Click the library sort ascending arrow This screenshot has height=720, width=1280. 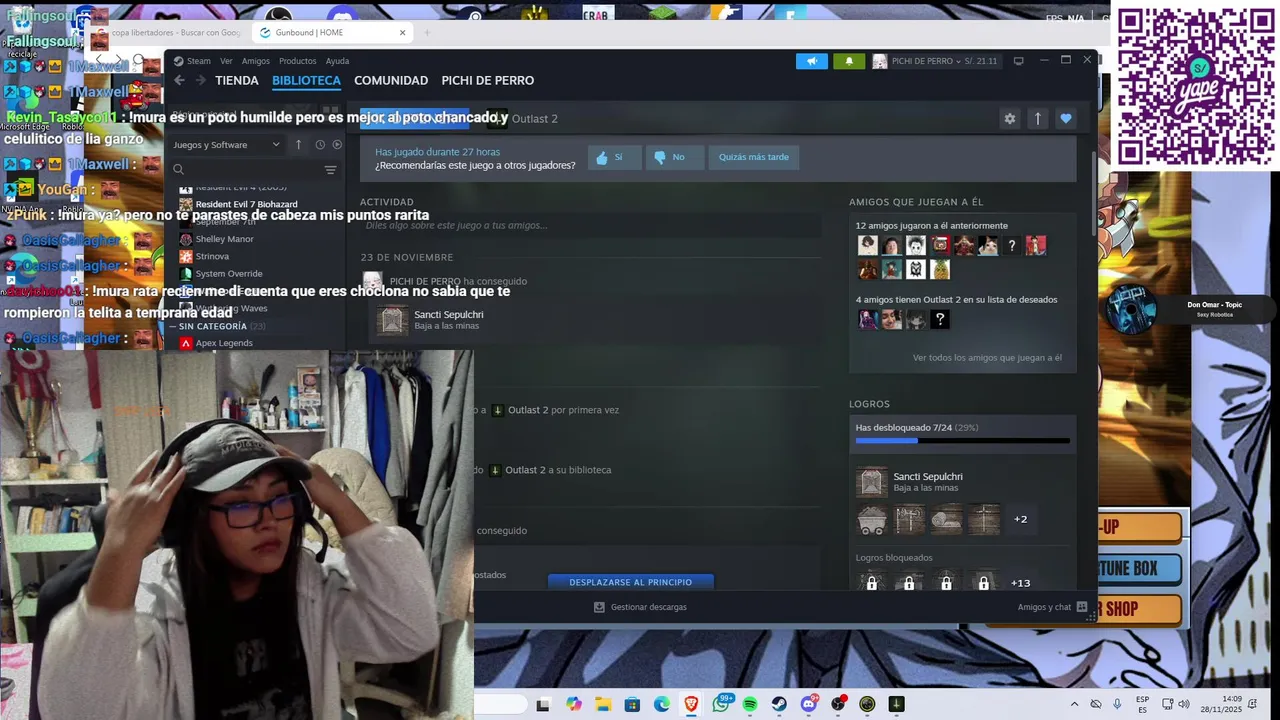click(x=298, y=145)
